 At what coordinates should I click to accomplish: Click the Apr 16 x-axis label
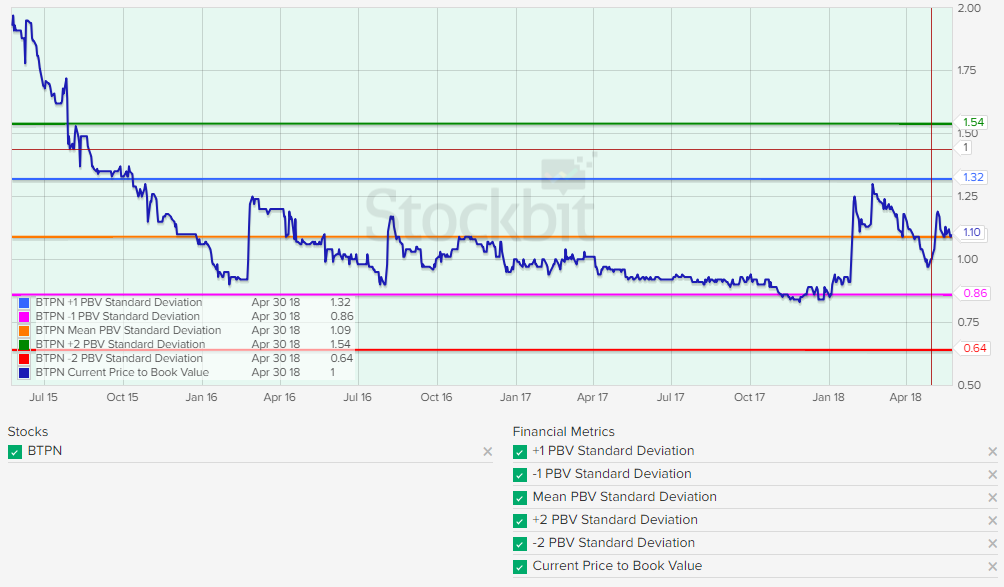[x=280, y=398]
